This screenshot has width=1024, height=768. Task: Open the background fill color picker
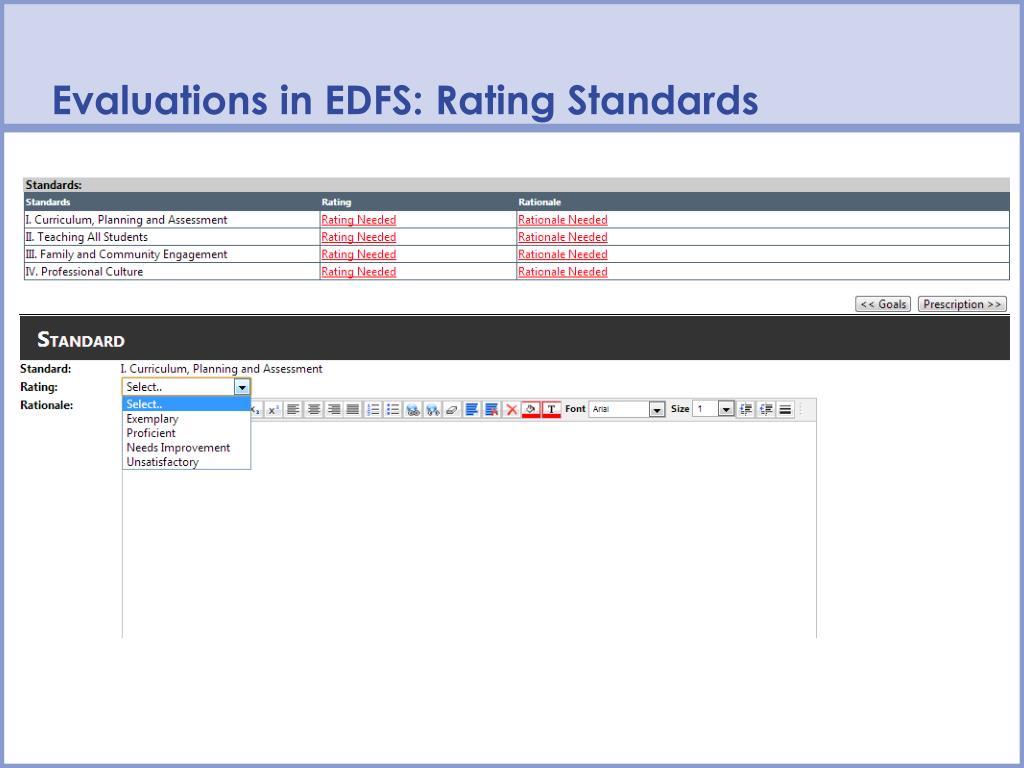point(531,409)
